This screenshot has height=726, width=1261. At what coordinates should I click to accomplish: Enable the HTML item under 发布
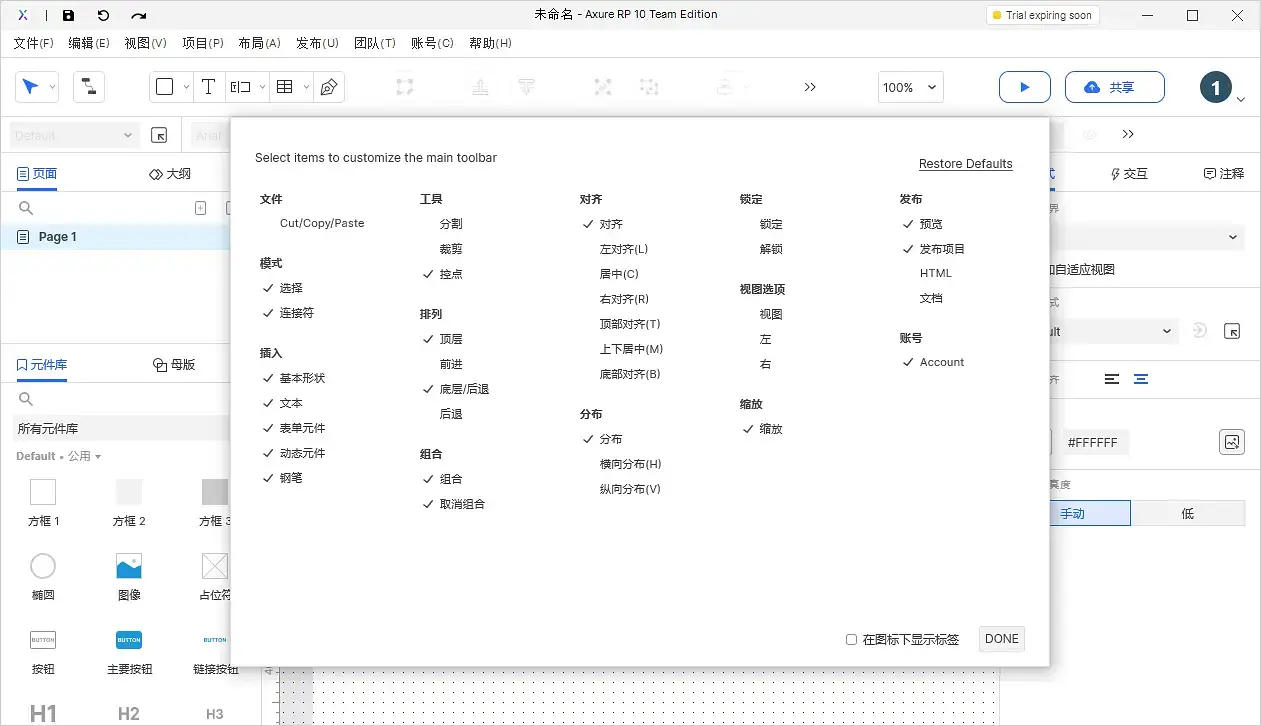(x=936, y=273)
